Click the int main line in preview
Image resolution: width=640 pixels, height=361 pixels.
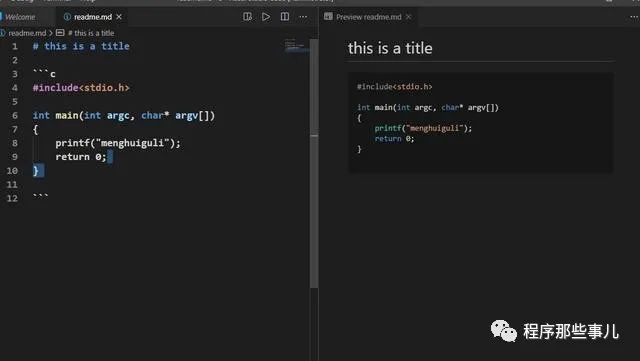coord(428,107)
